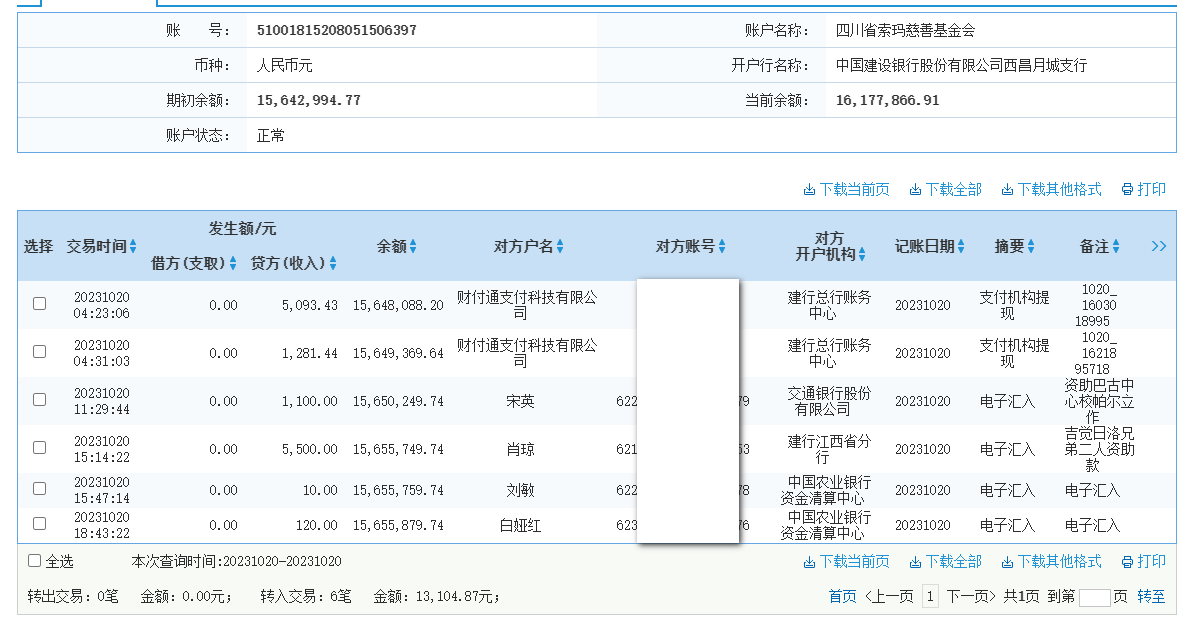Focus the page number input field
Viewport: 1178px width, 621px height.
pyautogui.click(x=1095, y=598)
